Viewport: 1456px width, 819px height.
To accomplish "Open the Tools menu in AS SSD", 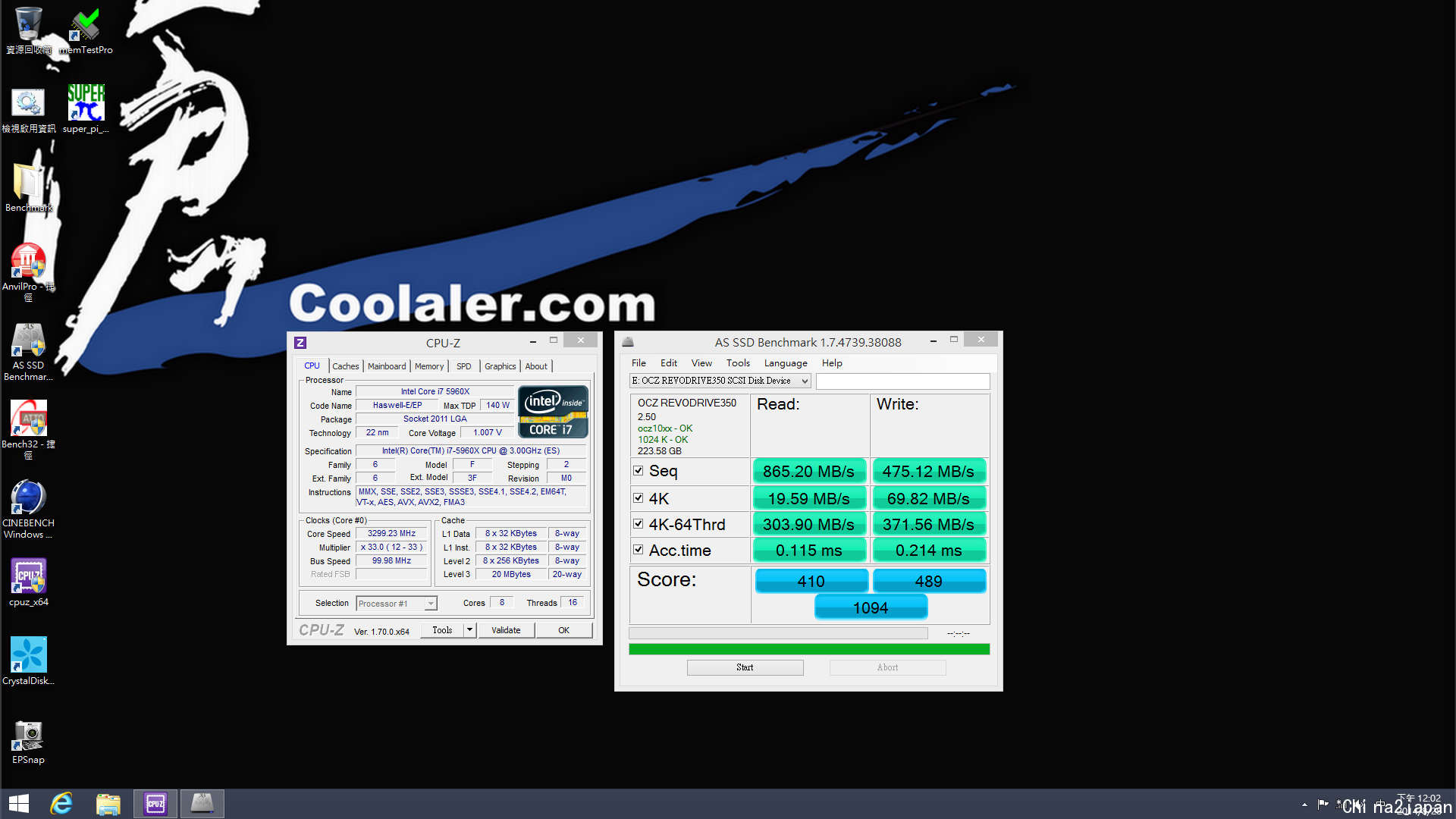I will (738, 363).
